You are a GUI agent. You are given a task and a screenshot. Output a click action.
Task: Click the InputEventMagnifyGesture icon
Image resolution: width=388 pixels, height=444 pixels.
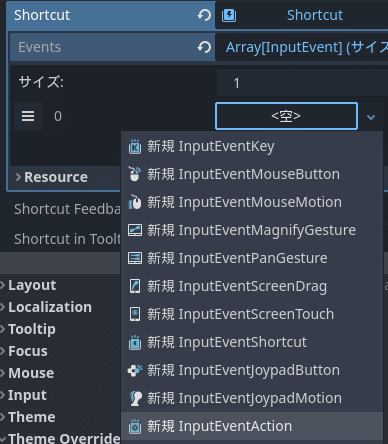point(135,230)
